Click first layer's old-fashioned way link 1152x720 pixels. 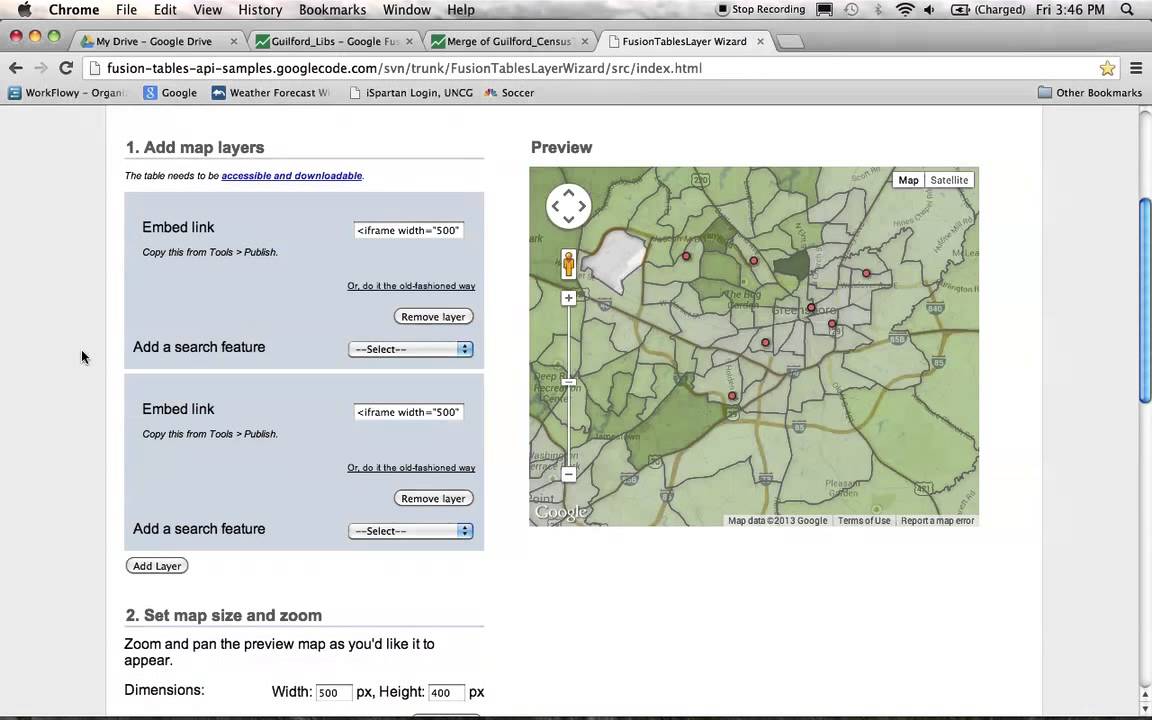point(411,286)
